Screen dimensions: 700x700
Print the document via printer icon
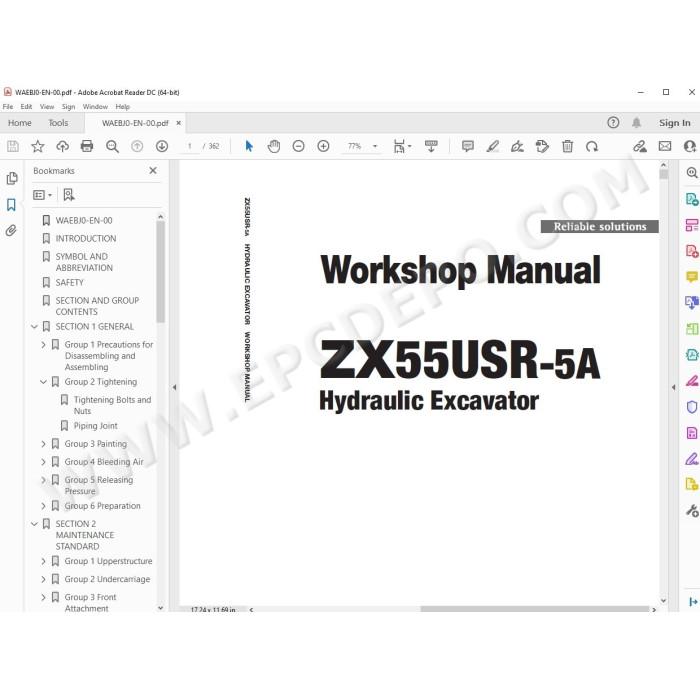point(87,146)
